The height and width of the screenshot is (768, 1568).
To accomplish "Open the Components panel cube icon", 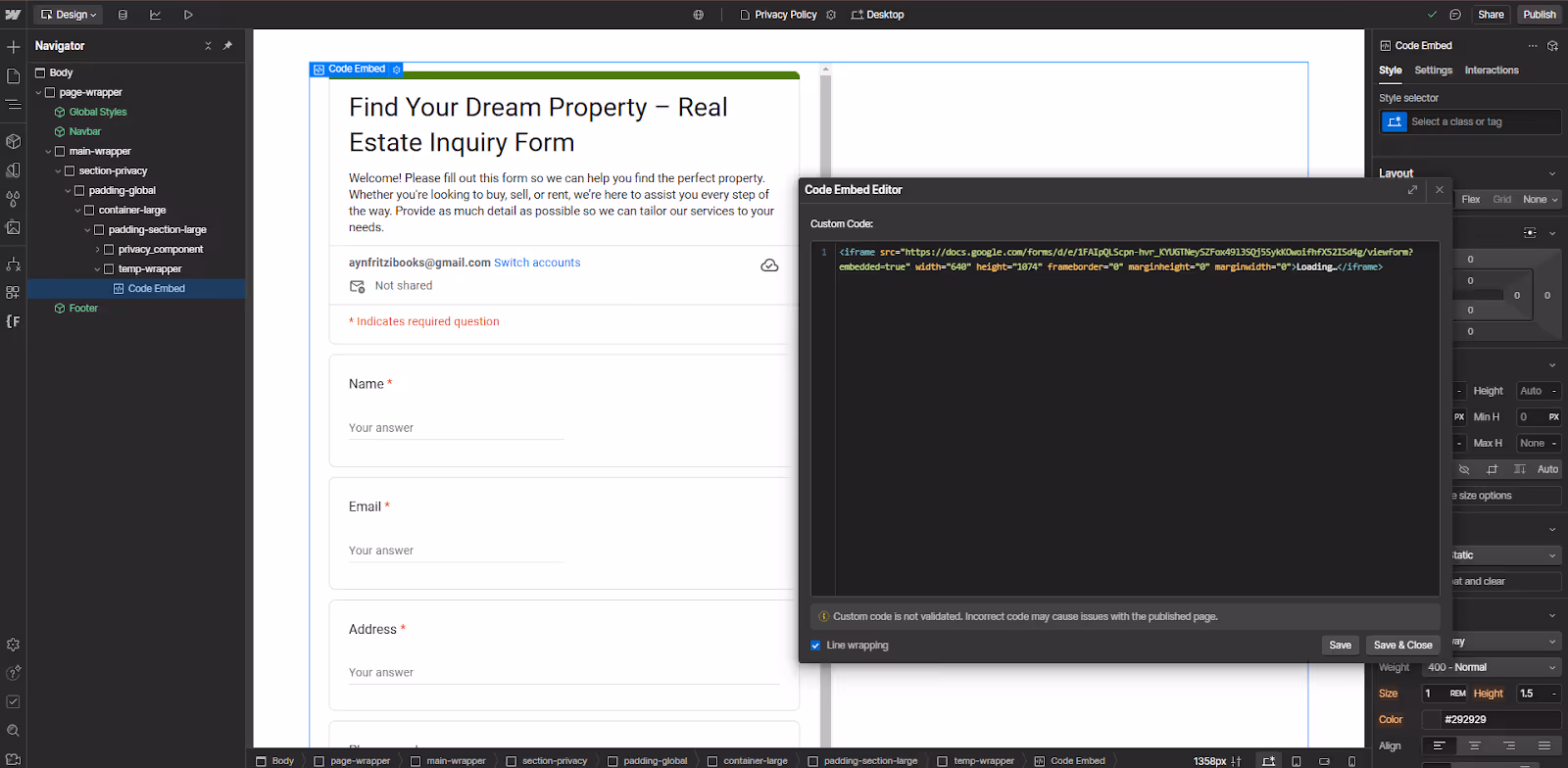I will (14, 141).
